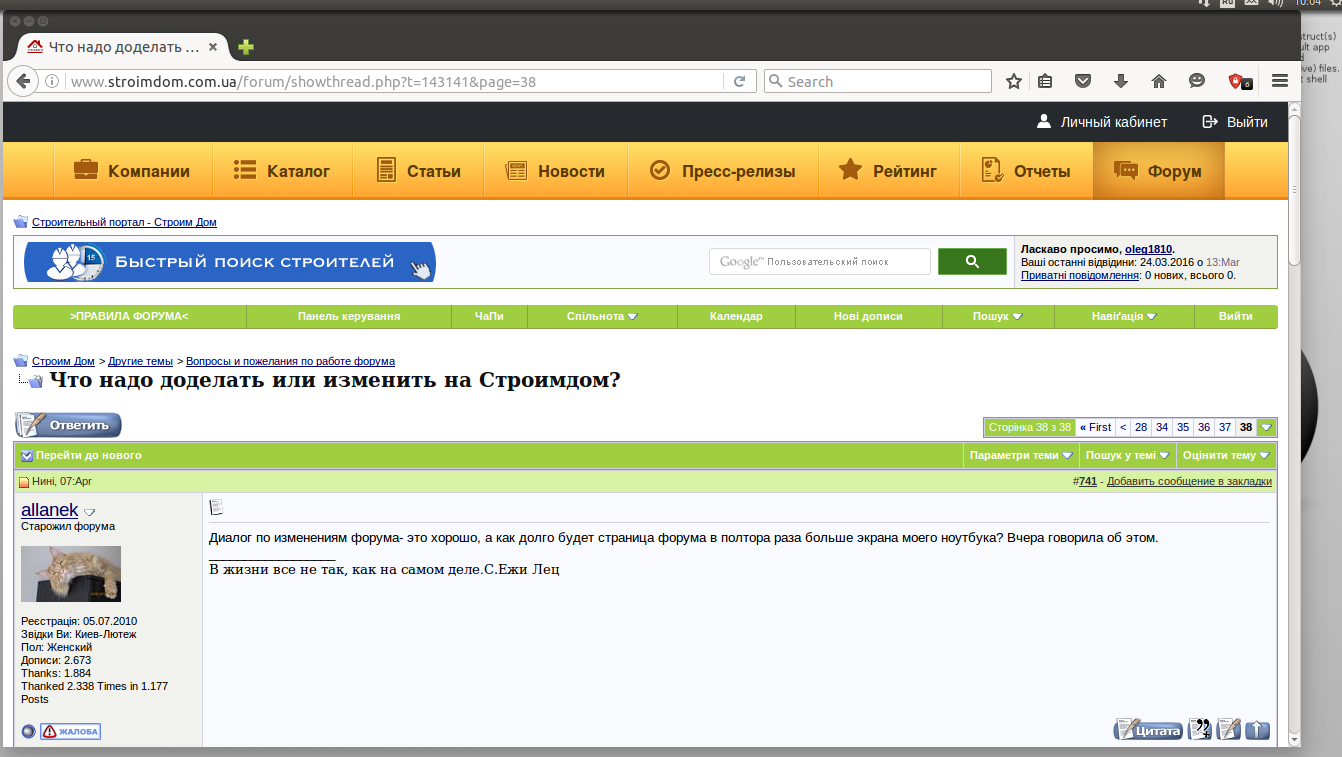
Task: Click the quick reply pencil icon
Action: pos(1229,730)
